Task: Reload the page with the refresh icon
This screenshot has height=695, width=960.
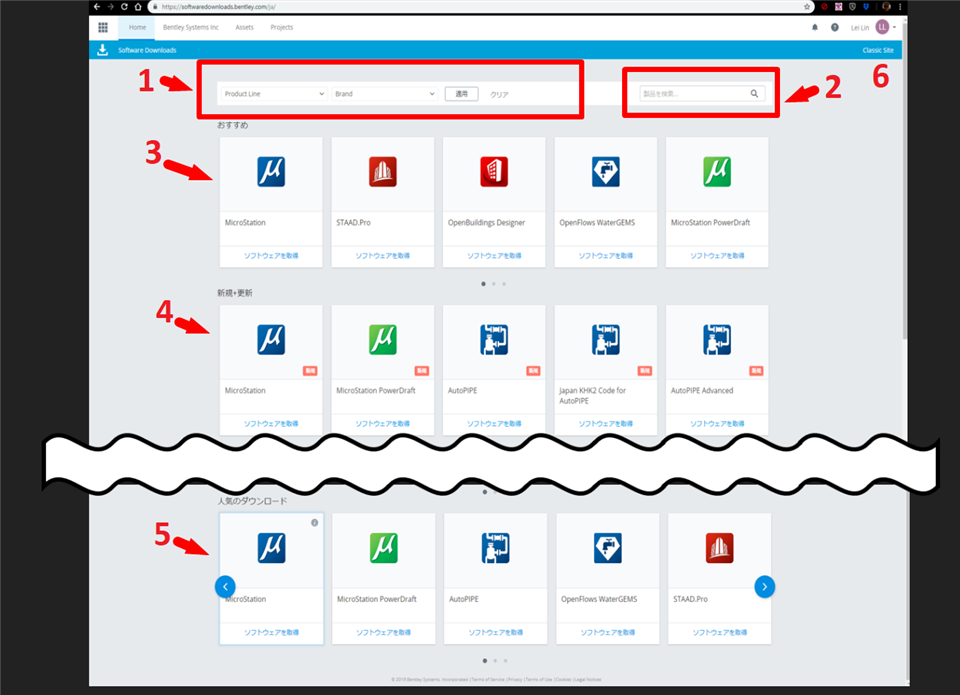Action: pos(124,7)
